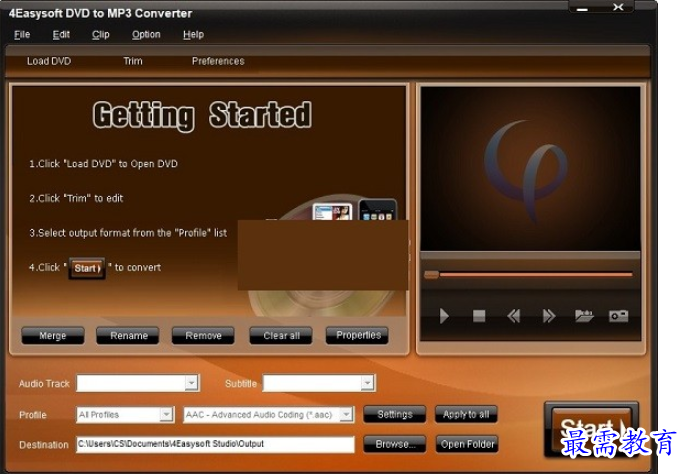
Task: Click the Remove button
Action: point(203,336)
